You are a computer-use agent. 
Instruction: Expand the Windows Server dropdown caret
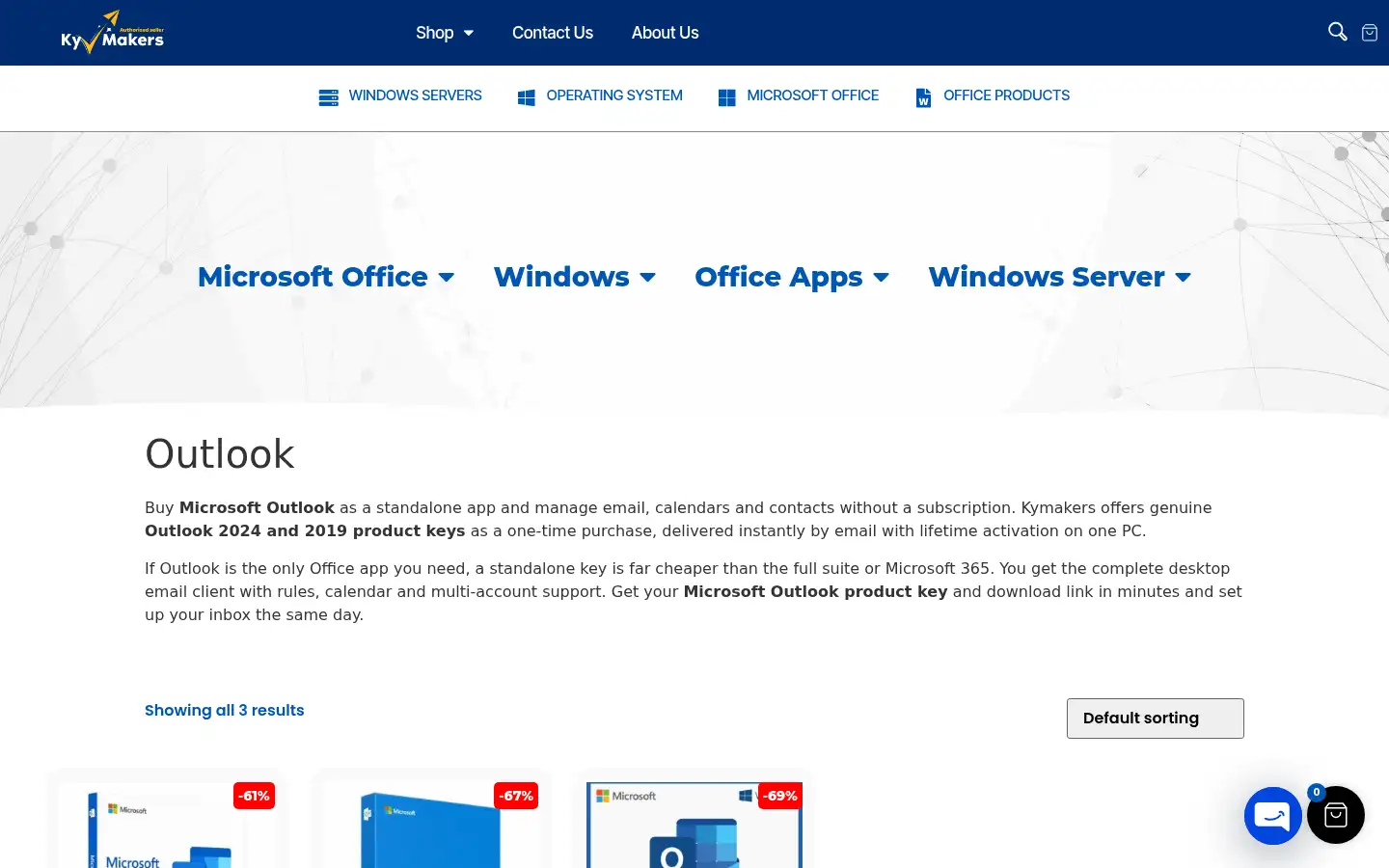point(1183,278)
